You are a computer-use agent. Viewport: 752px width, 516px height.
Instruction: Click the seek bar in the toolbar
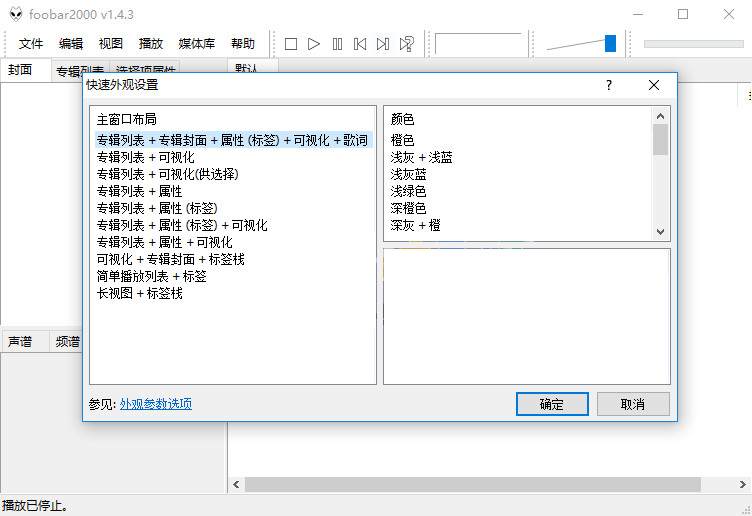[x=693, y=44]
